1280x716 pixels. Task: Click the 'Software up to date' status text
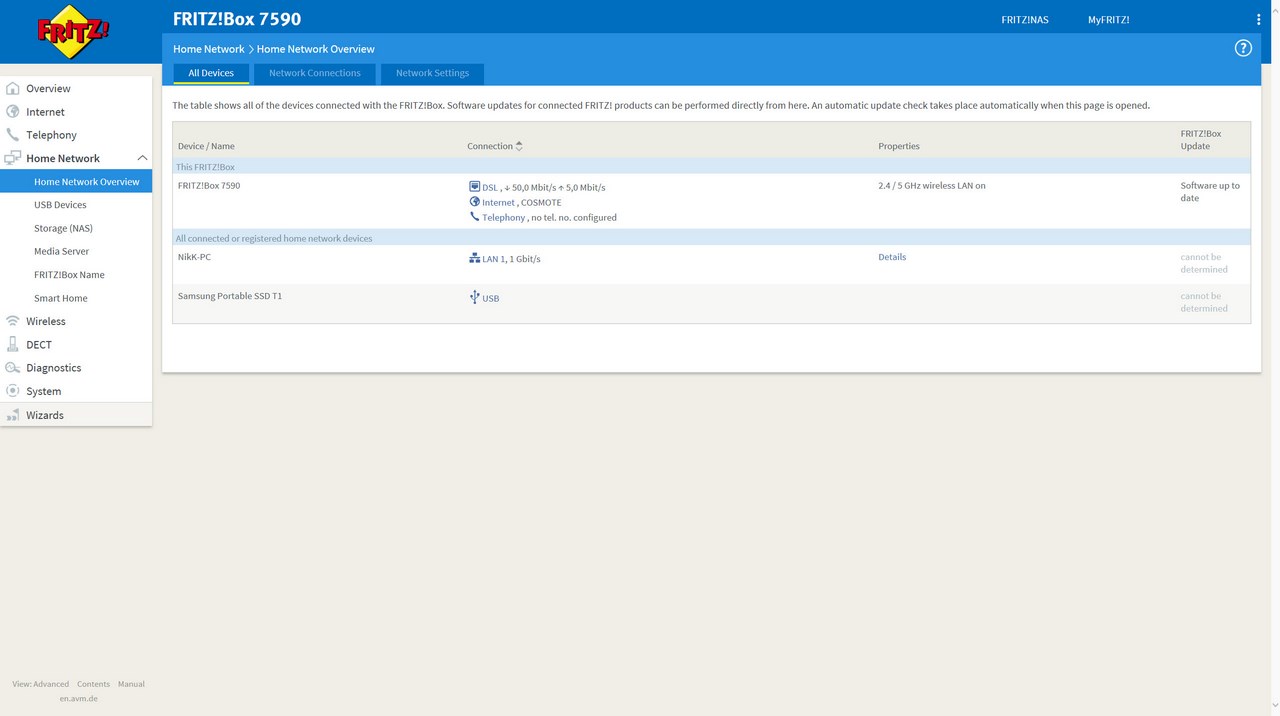(1210, 191)
